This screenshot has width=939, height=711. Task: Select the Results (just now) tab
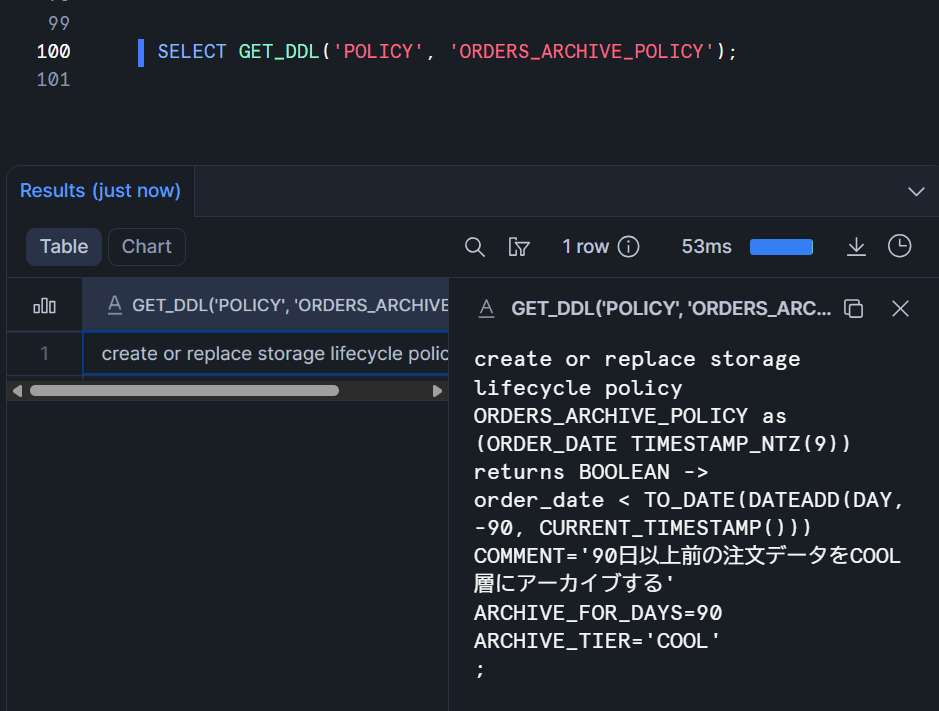point(100,190)
